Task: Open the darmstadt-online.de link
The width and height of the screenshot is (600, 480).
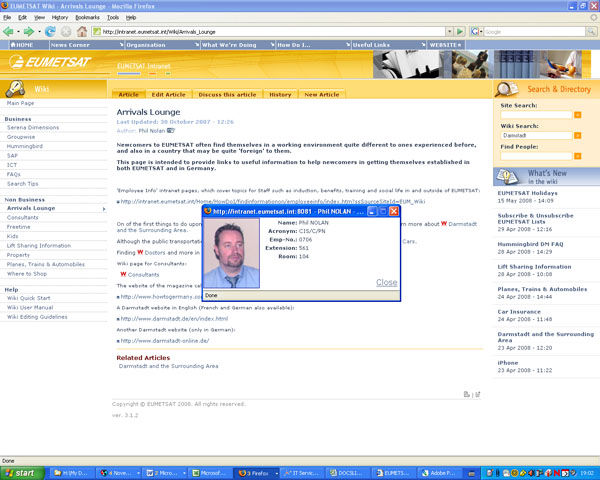Action: coord(165,341)
